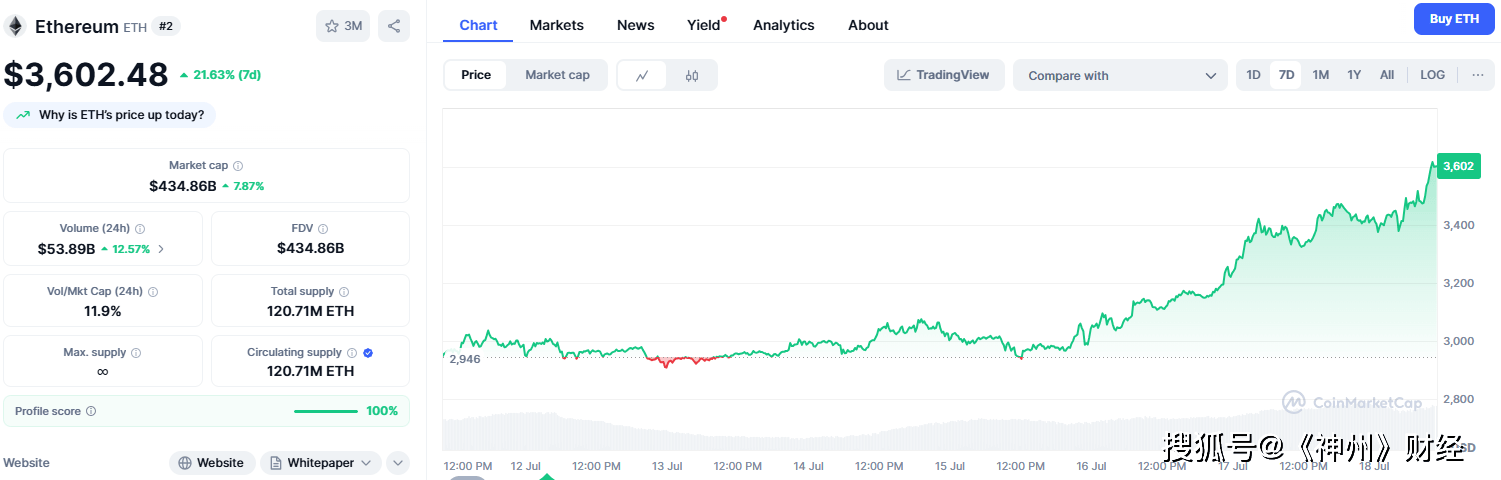Toggle LOG scale on chart
1501x480 pixels.
1433,75
